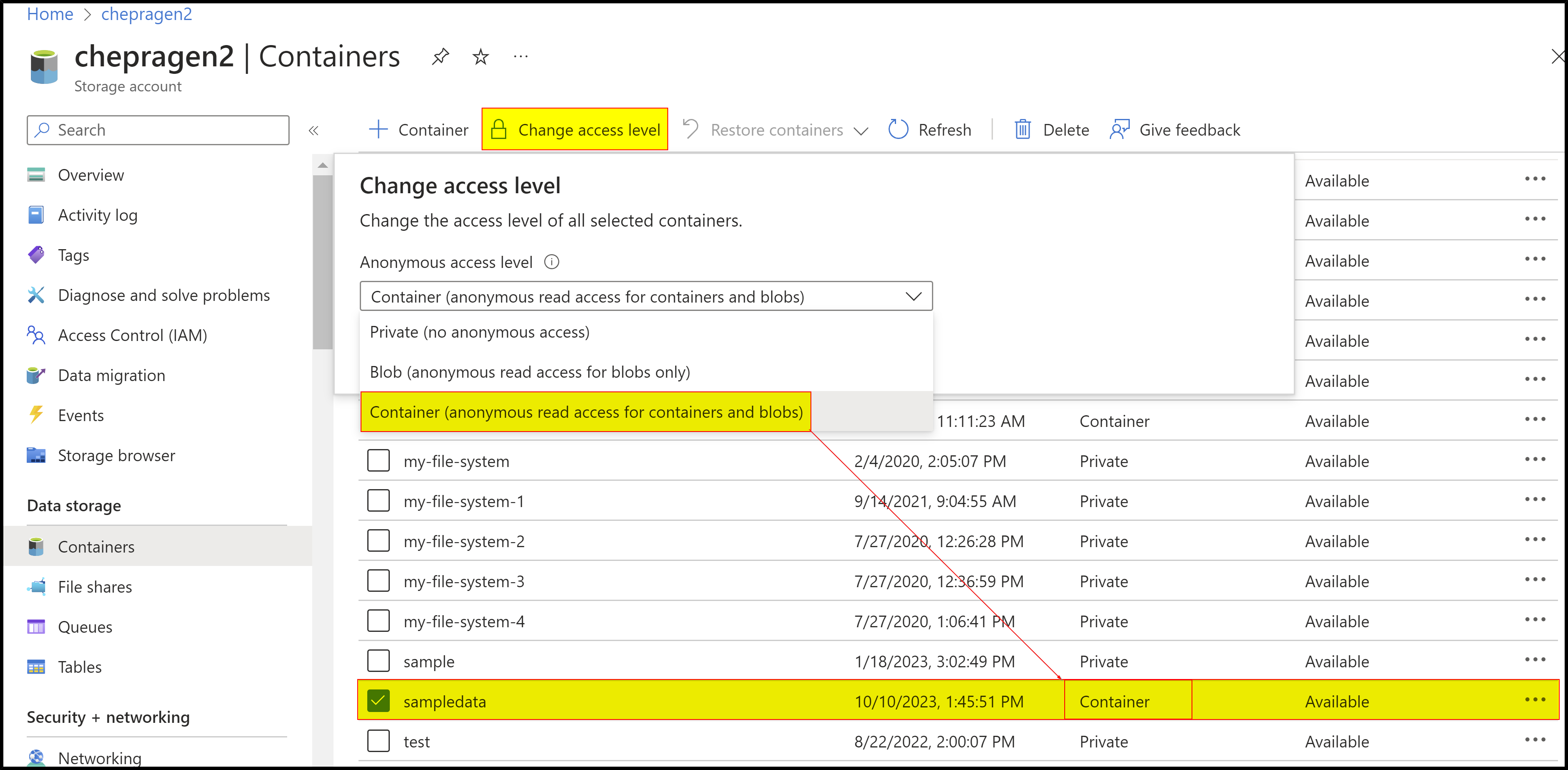This screenshot has width=1568, height=770.
Task: Delete selected containers via trash icon
Action: tap(1023, 129)
